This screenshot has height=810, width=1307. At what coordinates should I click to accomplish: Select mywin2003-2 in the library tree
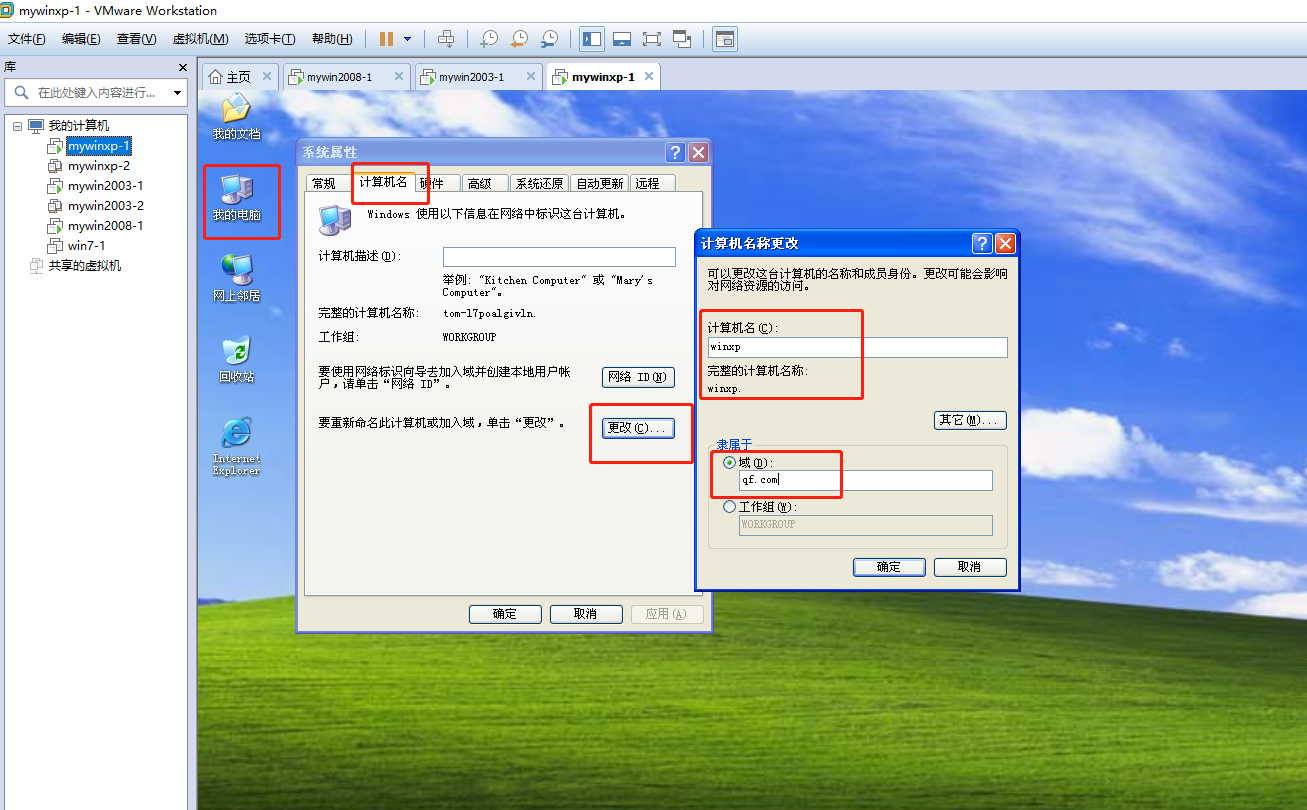coord(105,206)
